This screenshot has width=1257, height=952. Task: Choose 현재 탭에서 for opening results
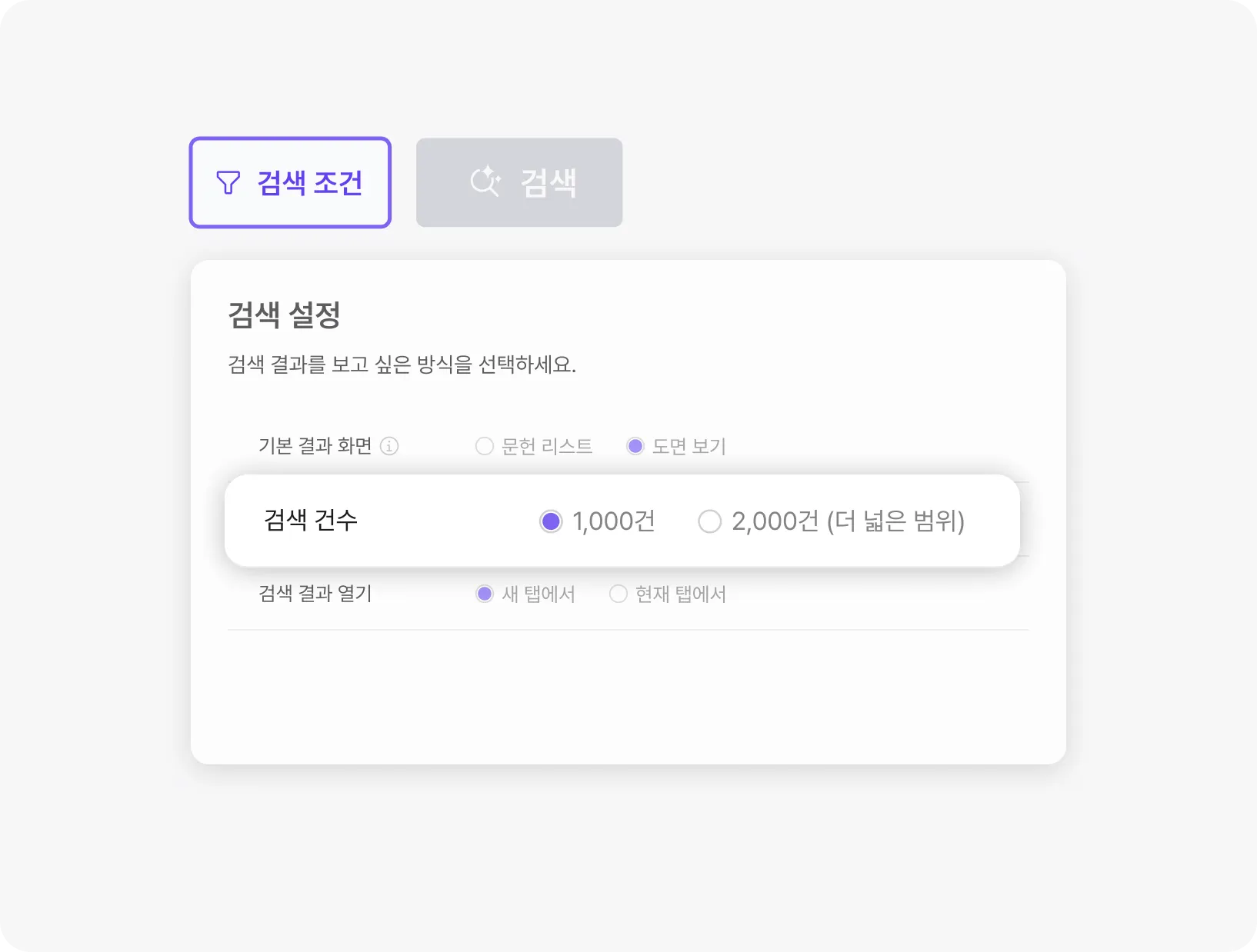point(618,594)
